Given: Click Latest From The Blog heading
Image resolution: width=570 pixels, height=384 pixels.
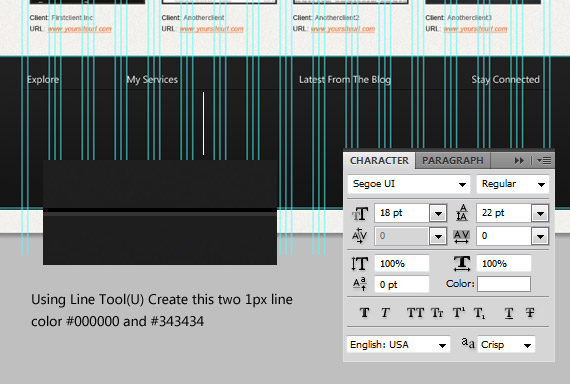Looking at the screenshot, I should pyautogui.click(x=345, y=80).
